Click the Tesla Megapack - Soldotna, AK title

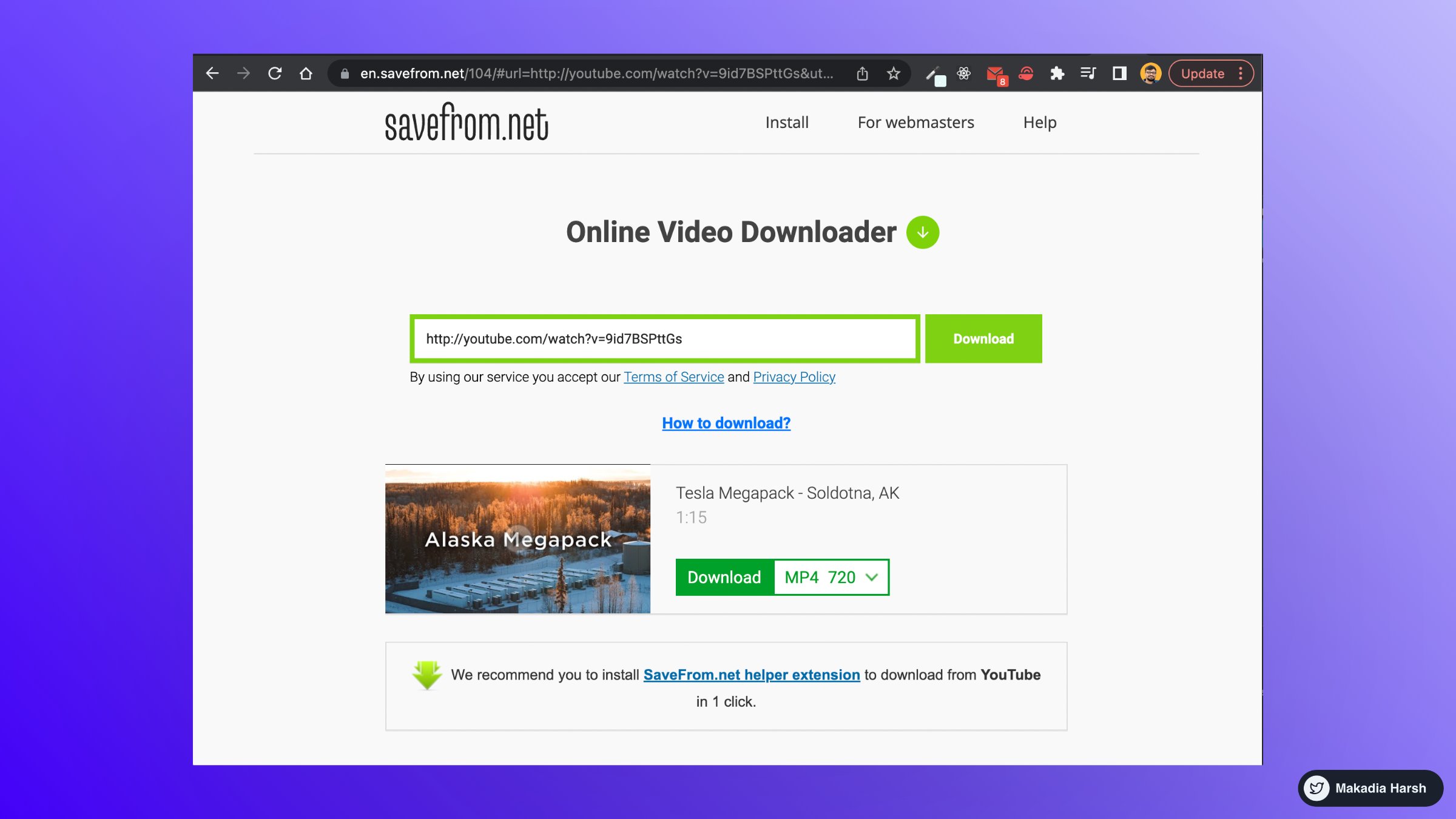coord(787,493)
